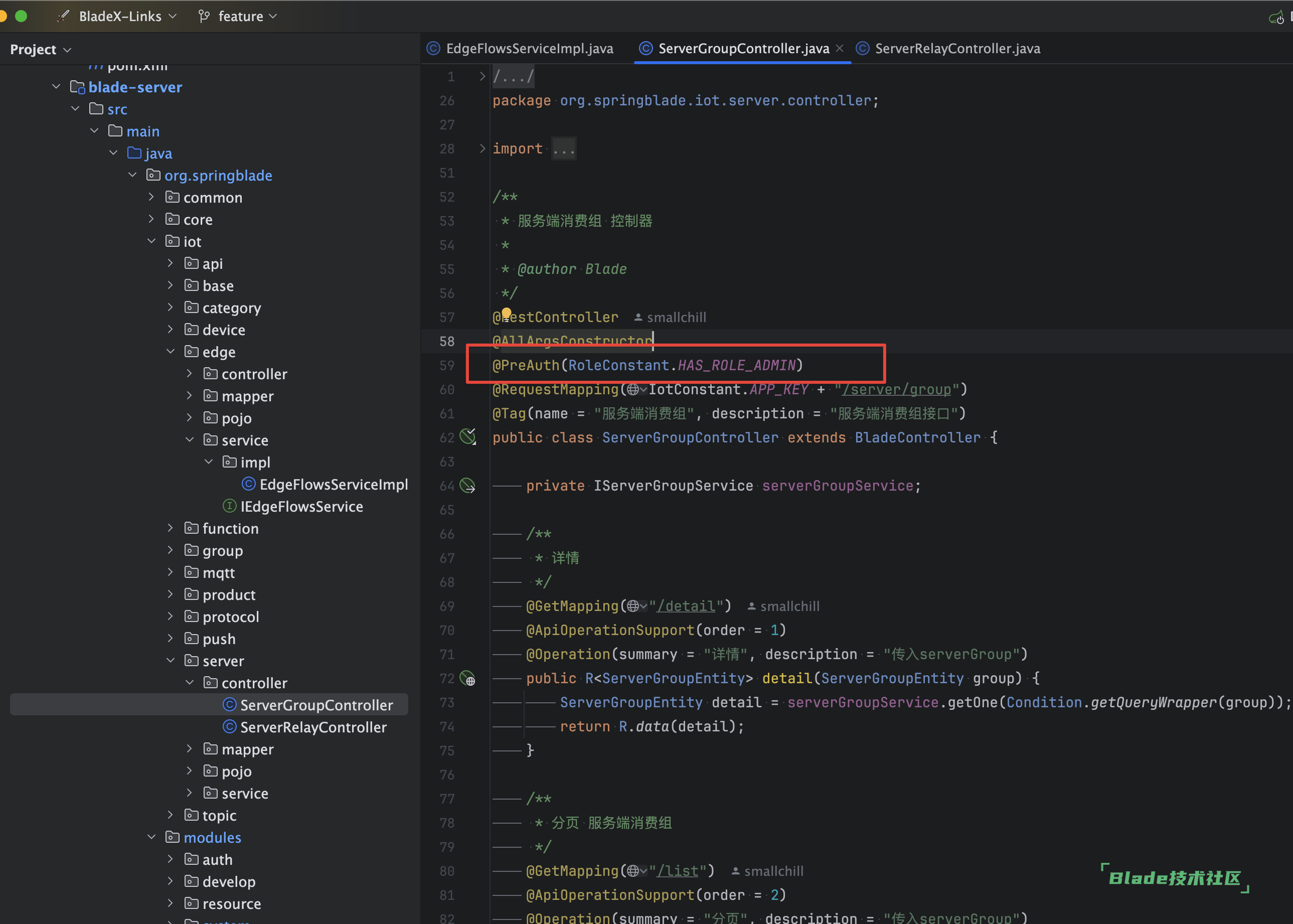Image resolution: width=1293 pixels, height=924 pixels.
Task: Expand the common package
Action: pyautogui.click(x=151, y=197)
